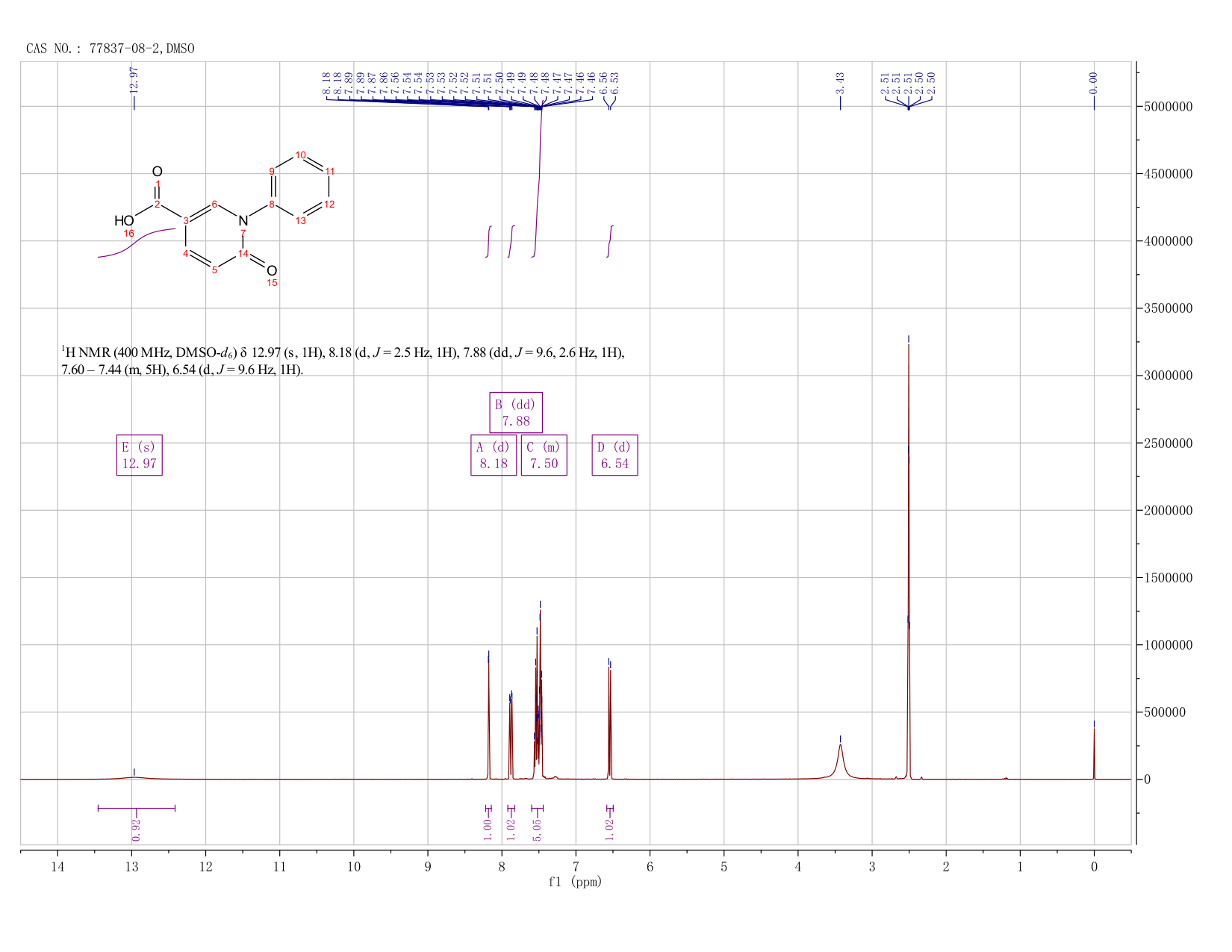Click the nitrogen atom N in the structure
The height and width of the screenshot is (952, 1232).
[243, 221]
